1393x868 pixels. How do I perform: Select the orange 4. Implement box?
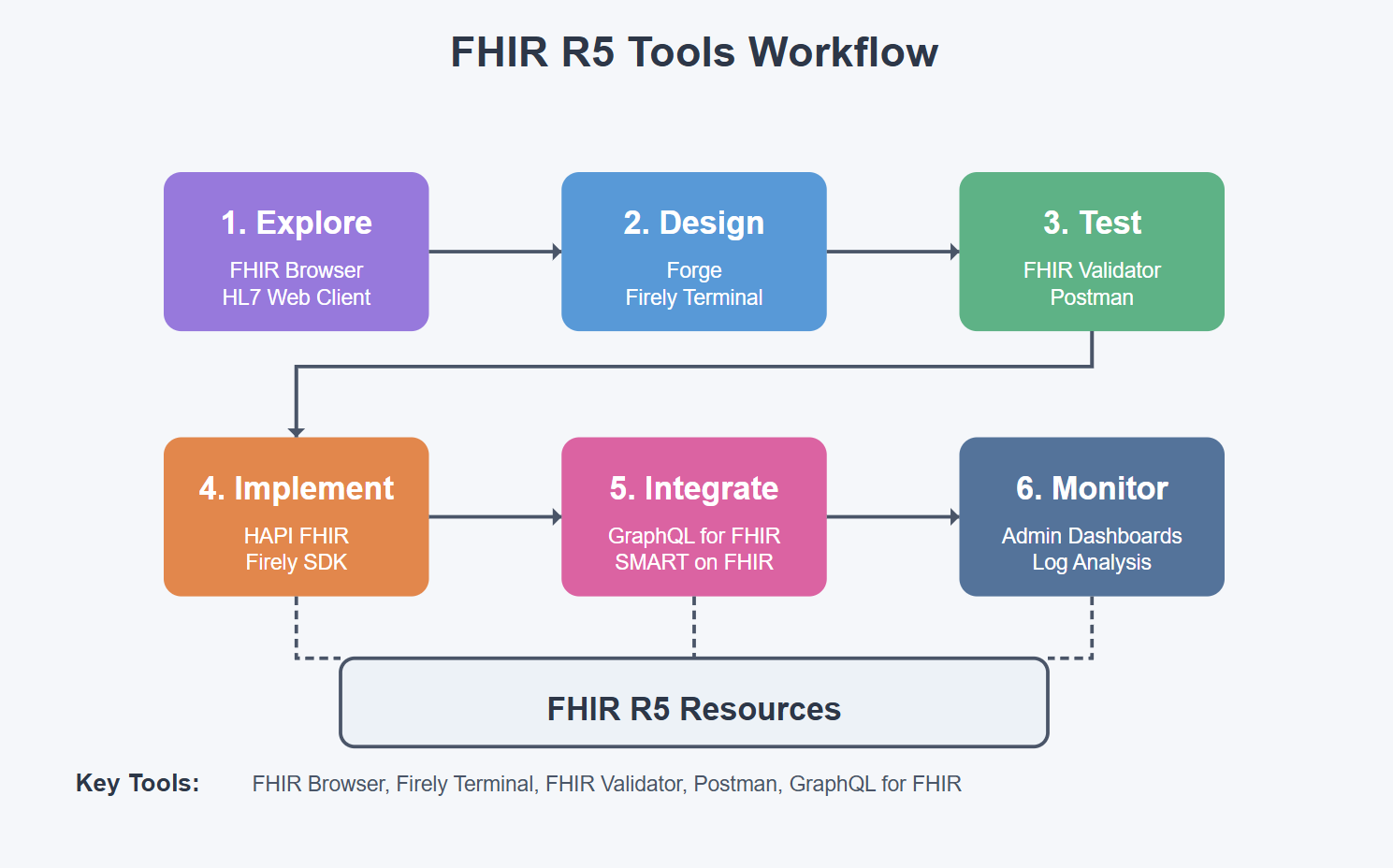click(x=296, y=516)
